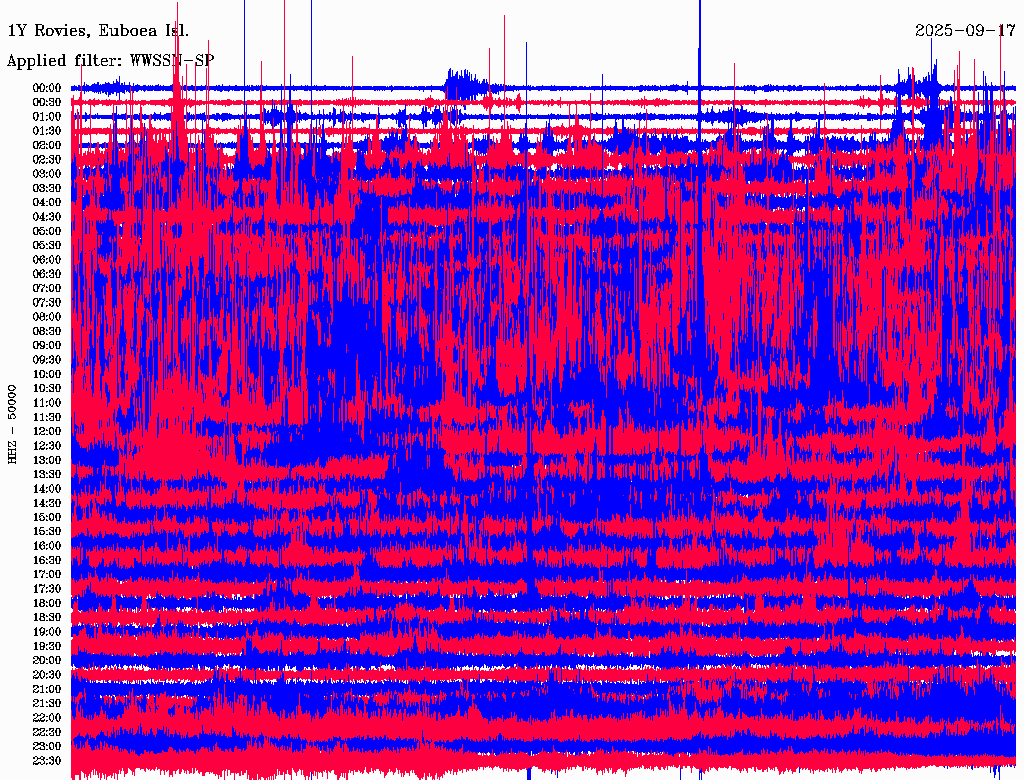Click the 10:30 time label
This screenshot has width=1024, height=780.
[47, 388]
